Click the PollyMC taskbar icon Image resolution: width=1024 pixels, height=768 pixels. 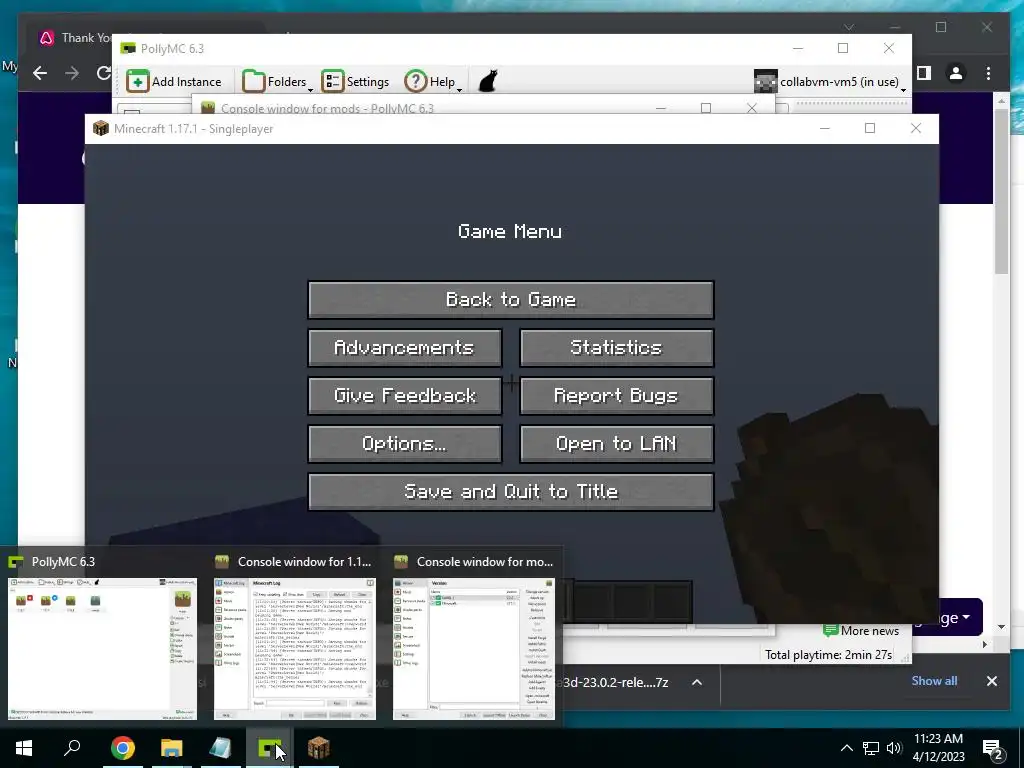(x=269, y=748)
